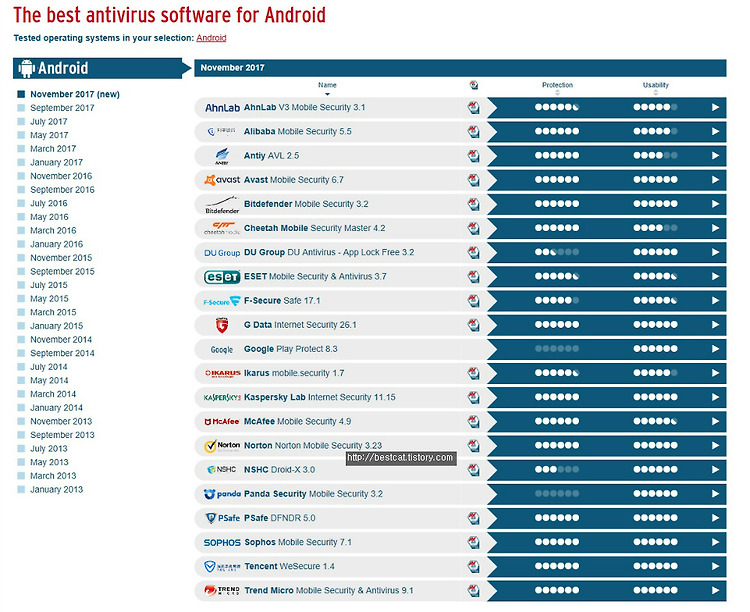Viewport: 750px width, 612px height.
Task: Click the F-Secure logo
Action: [x=222, y=301]
